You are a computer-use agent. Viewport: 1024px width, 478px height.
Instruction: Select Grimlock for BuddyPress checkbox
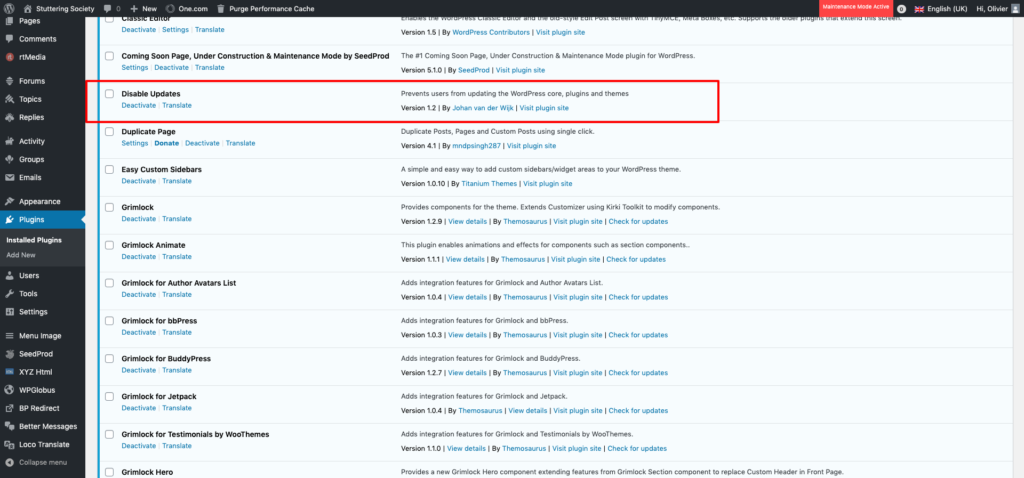coord(110,358)
